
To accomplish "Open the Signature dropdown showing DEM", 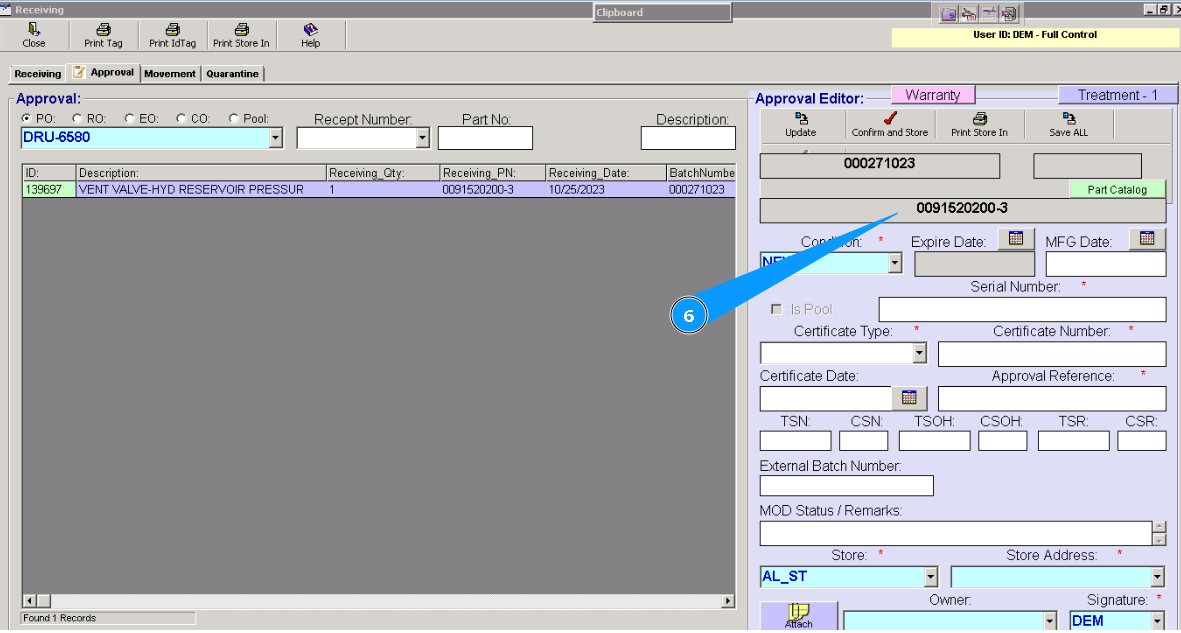I will pyautogui.click(x=1158, y=621).
